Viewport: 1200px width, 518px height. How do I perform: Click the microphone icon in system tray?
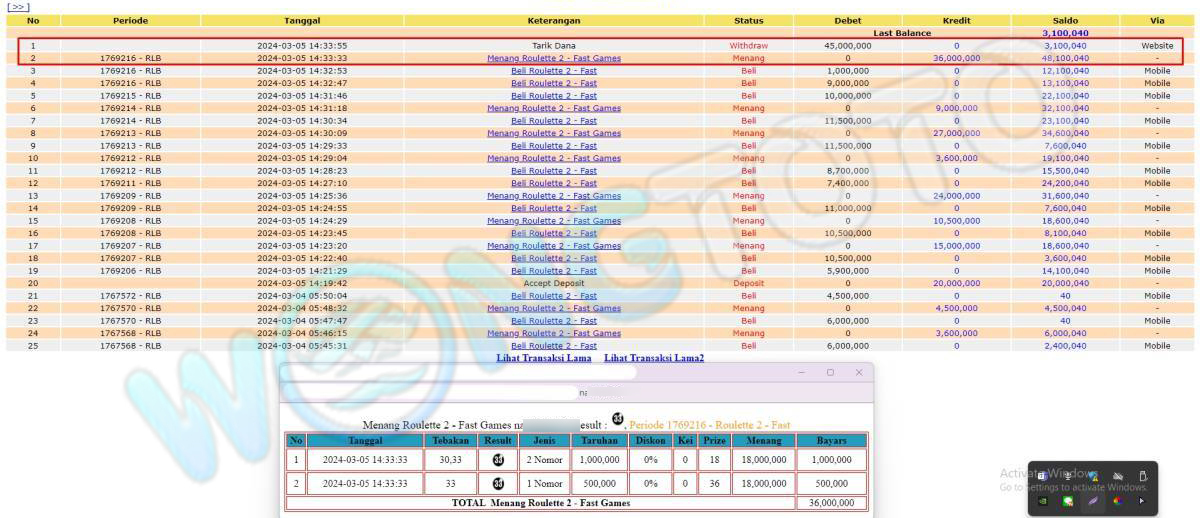pos(1067,476)
